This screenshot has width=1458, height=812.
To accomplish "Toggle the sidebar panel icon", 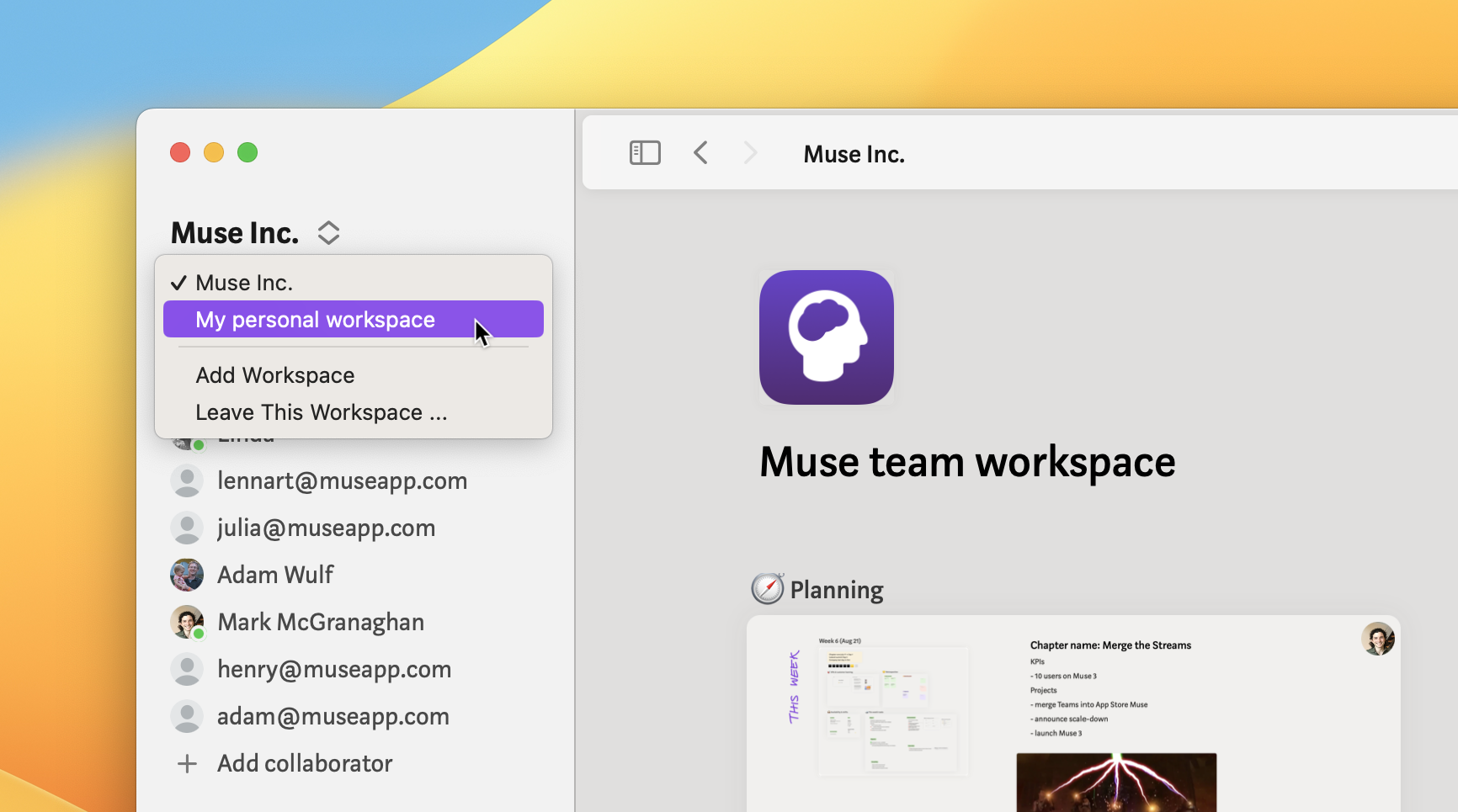I will click(645, 153).
